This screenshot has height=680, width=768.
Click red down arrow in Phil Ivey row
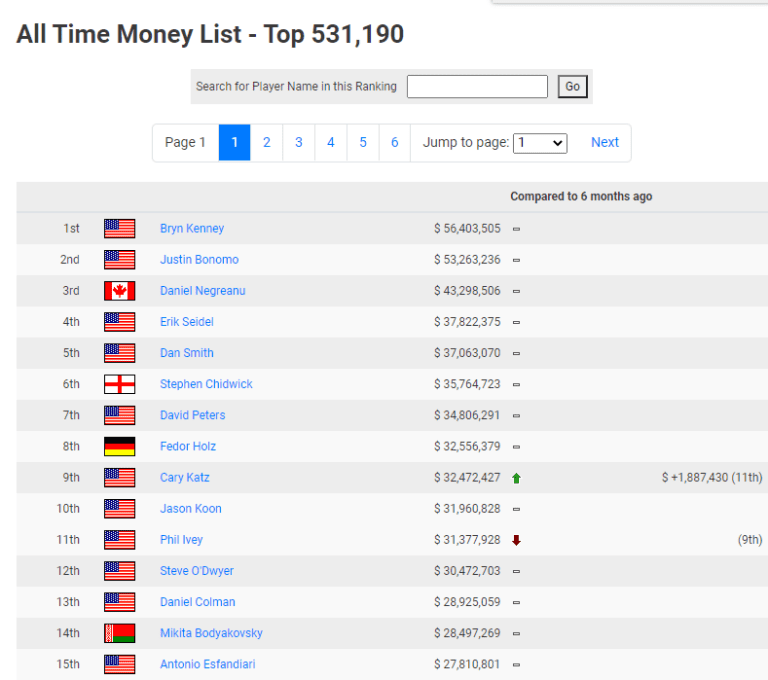(x=516, y=540)
